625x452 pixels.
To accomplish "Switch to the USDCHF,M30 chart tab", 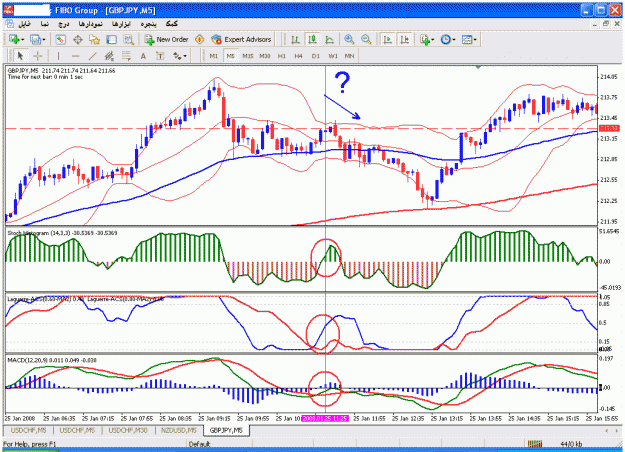I will coord(128,430).
